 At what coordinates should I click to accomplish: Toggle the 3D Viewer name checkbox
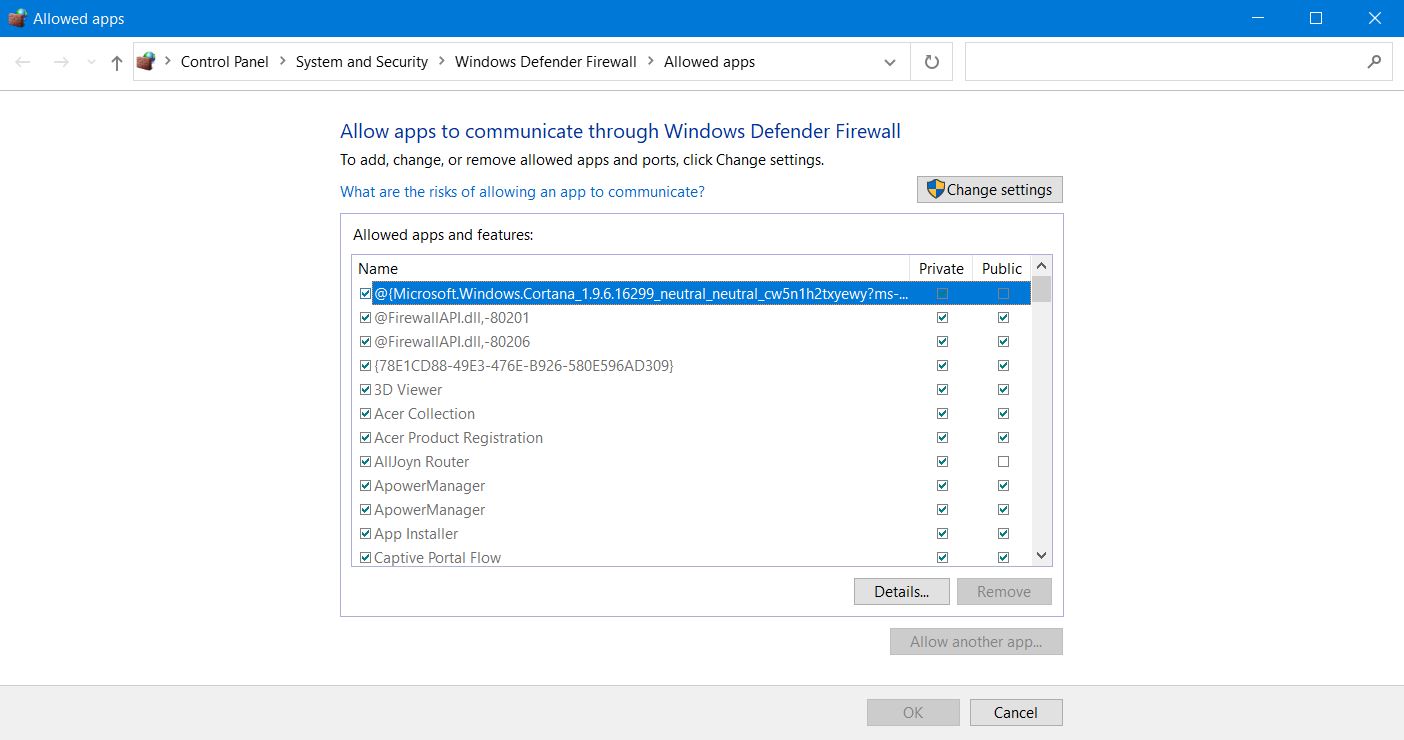[x=365, y=390]
